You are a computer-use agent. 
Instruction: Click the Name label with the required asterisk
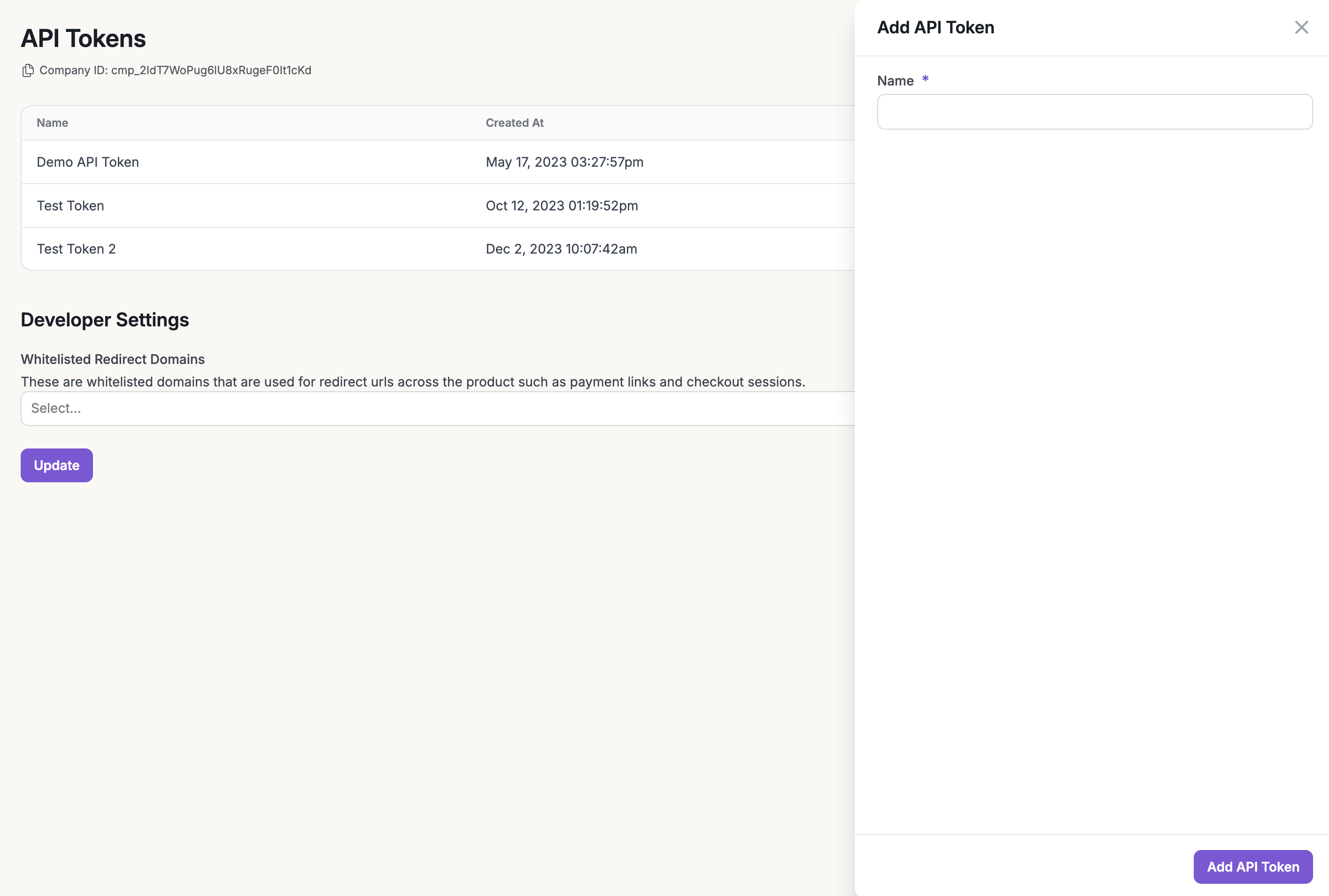pyautogui.click(x=896, y=81)
